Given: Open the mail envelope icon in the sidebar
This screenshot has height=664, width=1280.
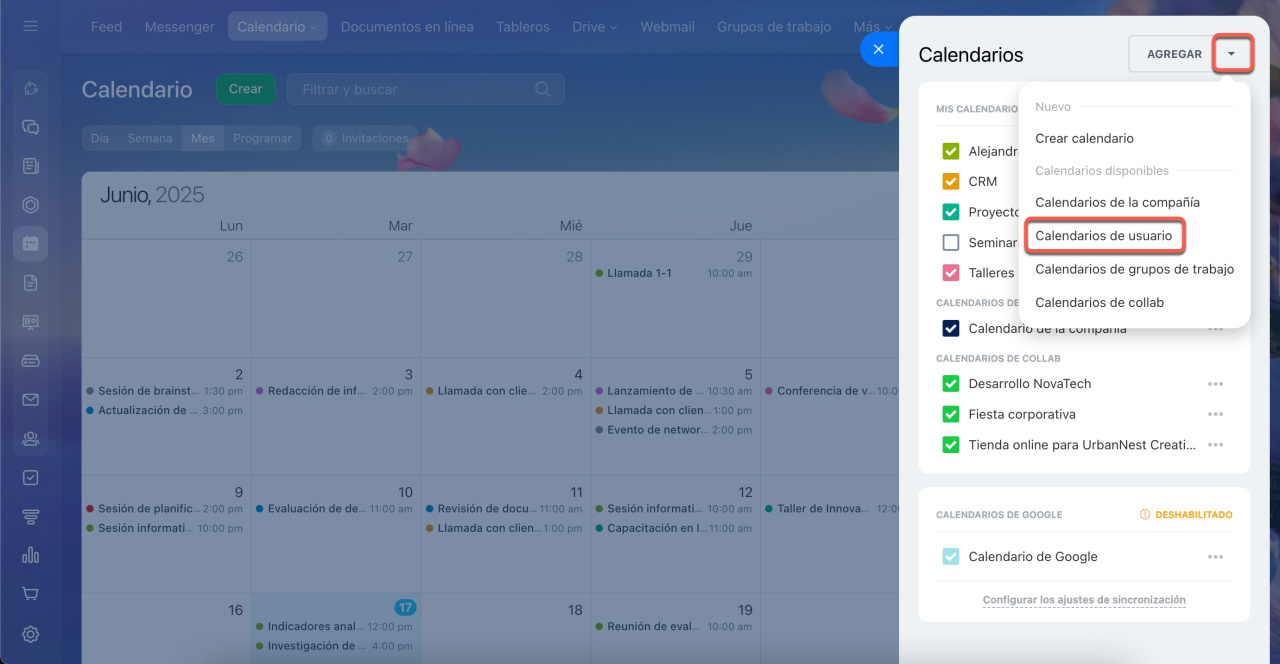Looking at the screenshot, I should pos(30,400).
